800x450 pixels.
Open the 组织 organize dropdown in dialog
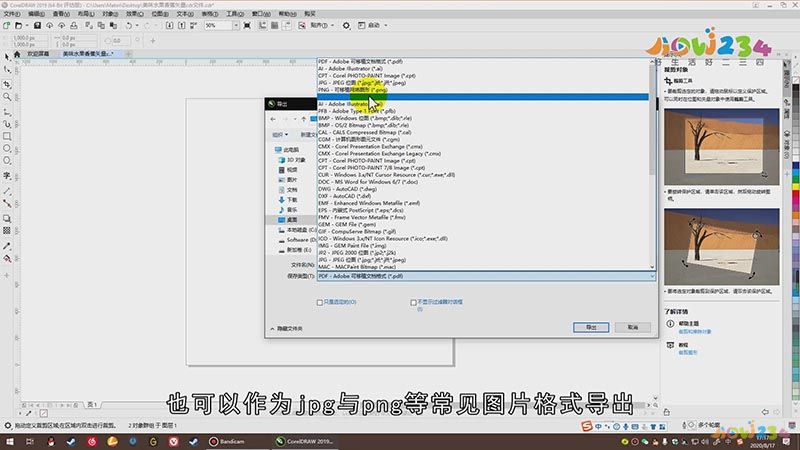click(280, 135)
